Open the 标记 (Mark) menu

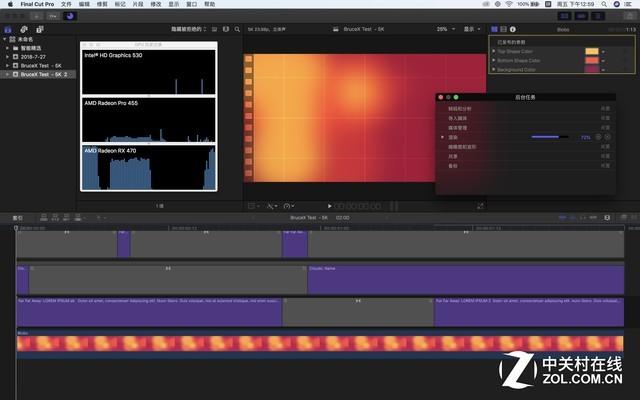pyautogui.click(x=120, y=4)
